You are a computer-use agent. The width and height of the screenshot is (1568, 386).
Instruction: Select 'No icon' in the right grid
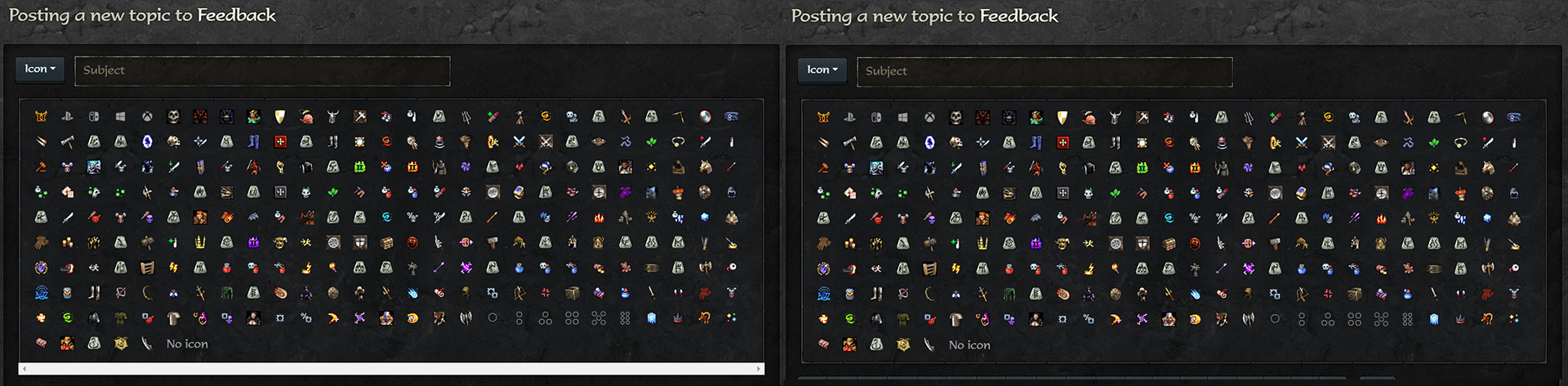(969, 345)
